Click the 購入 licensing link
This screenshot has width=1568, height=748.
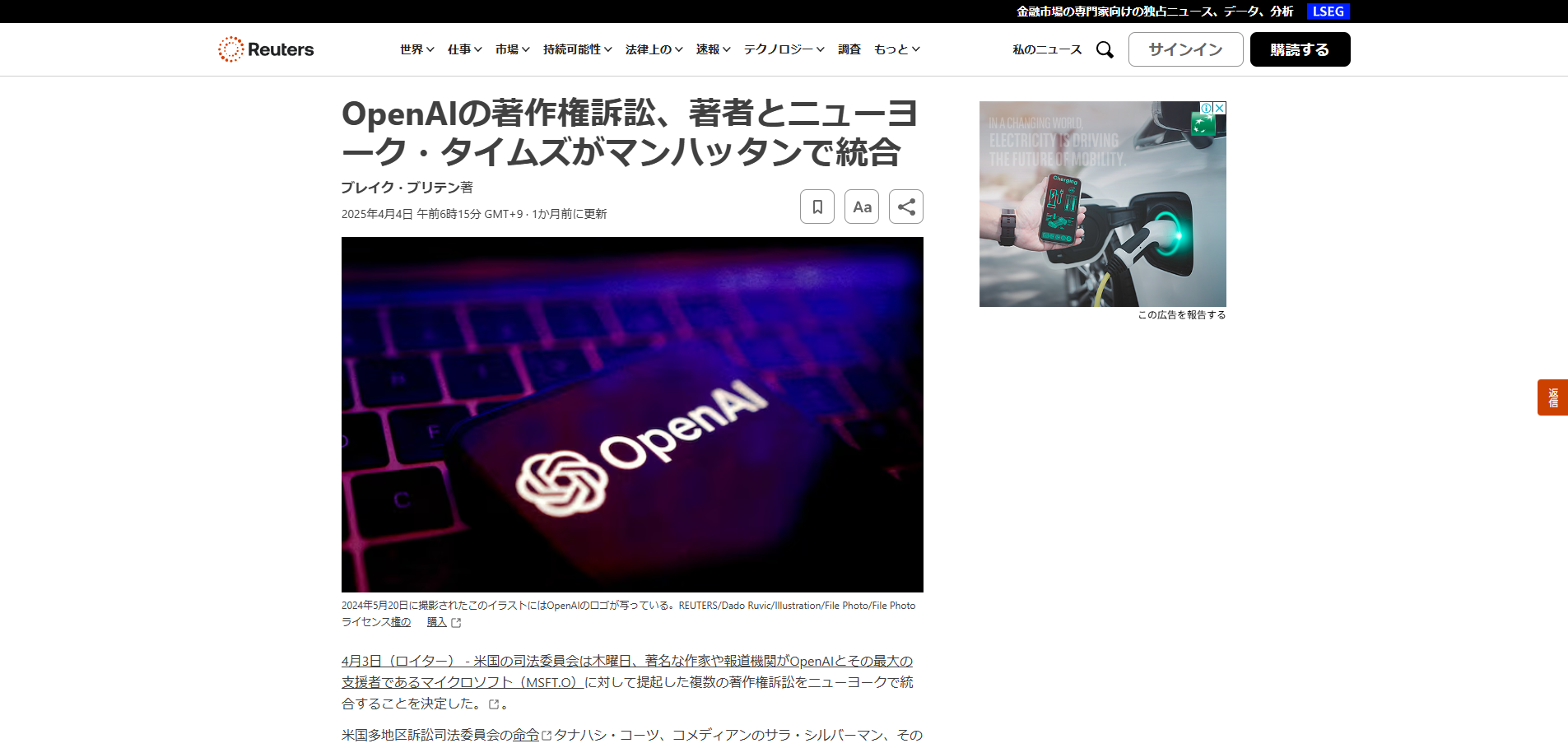pos(436,622)
